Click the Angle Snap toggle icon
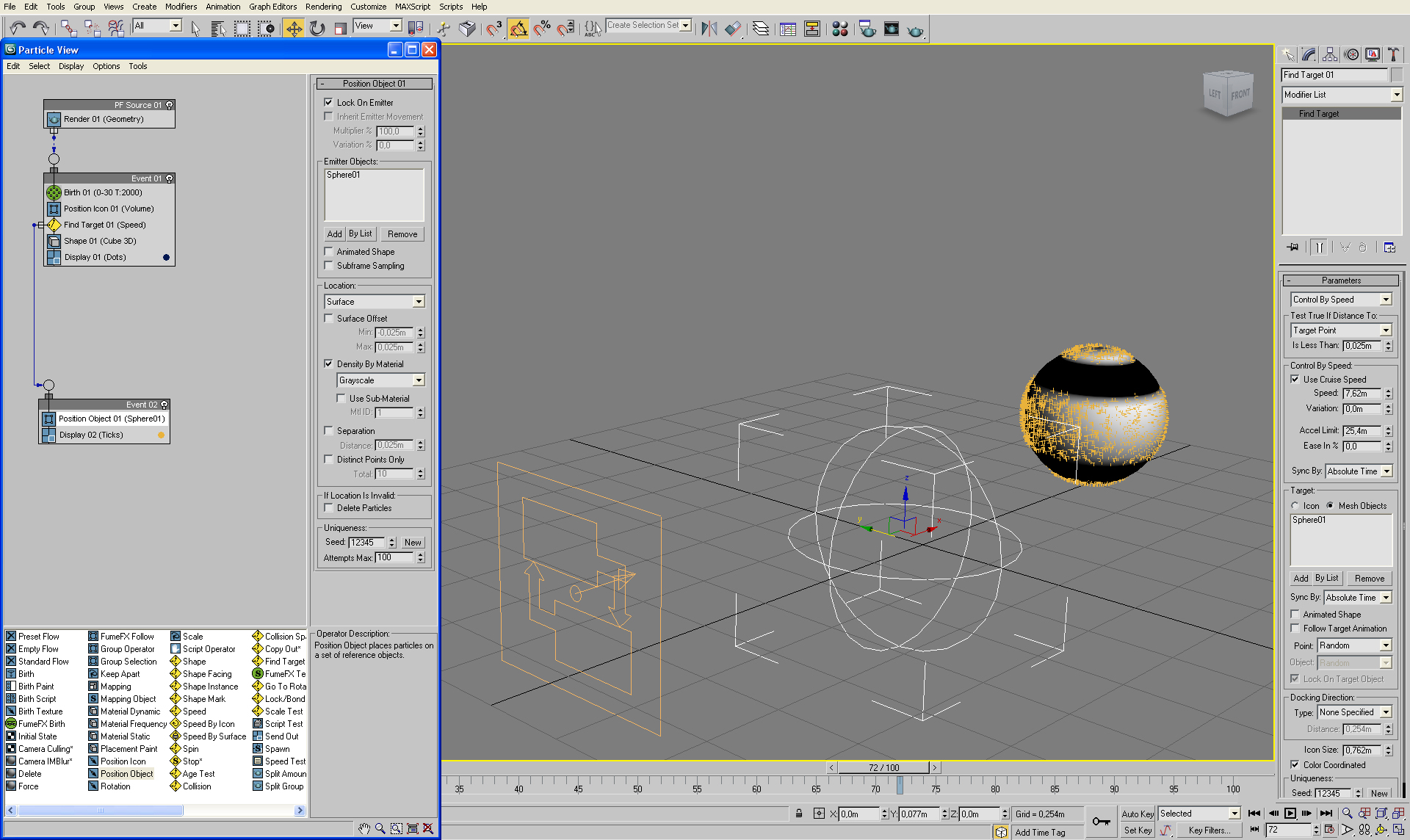 (x=518, y=29)
